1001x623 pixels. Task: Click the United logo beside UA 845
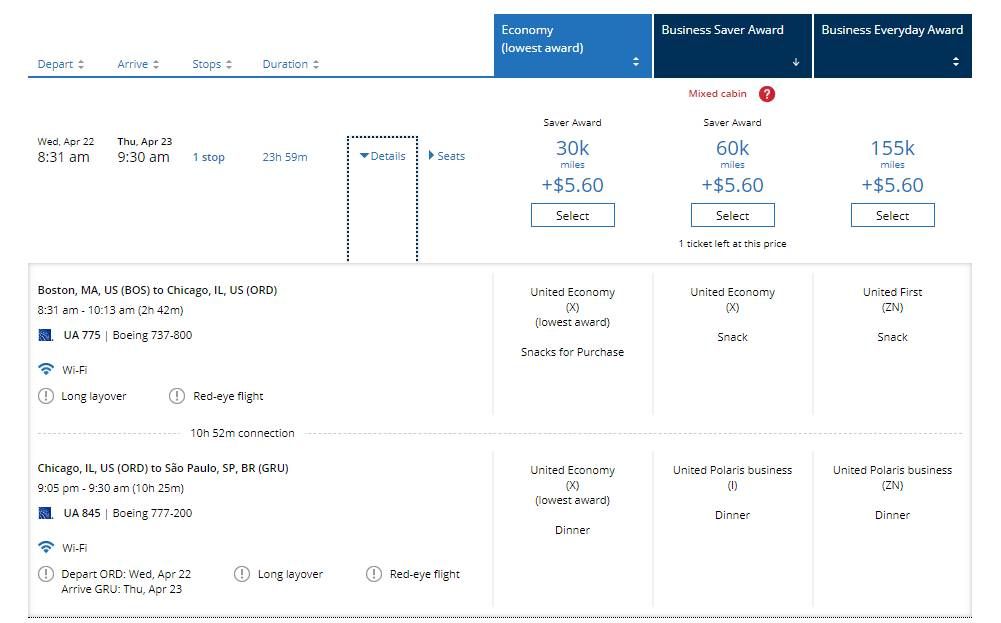(x=45, y=513)
